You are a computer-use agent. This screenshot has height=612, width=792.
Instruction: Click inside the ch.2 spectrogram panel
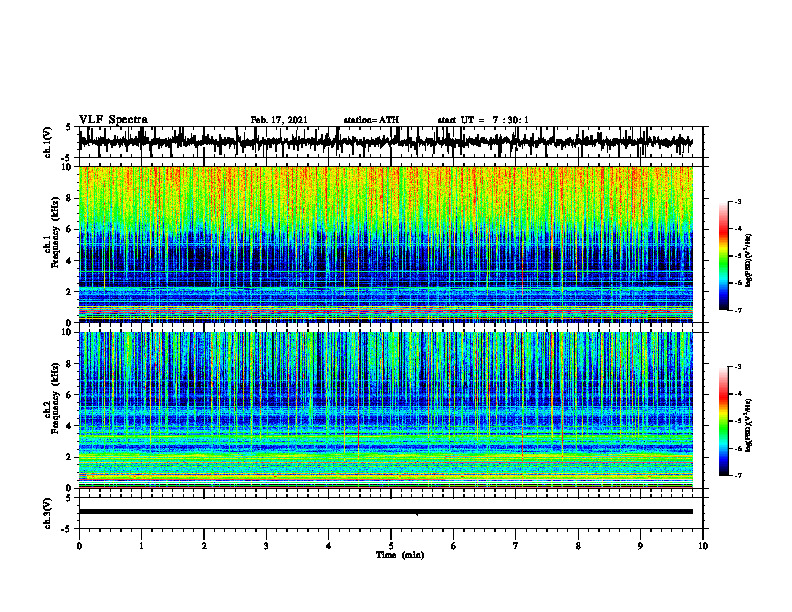click(385, 410)
